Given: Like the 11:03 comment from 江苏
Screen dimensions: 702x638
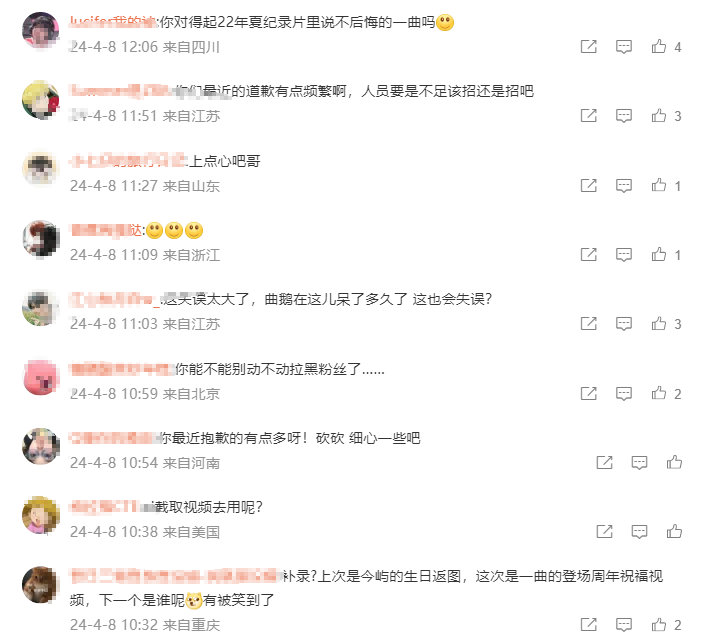Looking at the screenshot, I should [x=659, y=323].
